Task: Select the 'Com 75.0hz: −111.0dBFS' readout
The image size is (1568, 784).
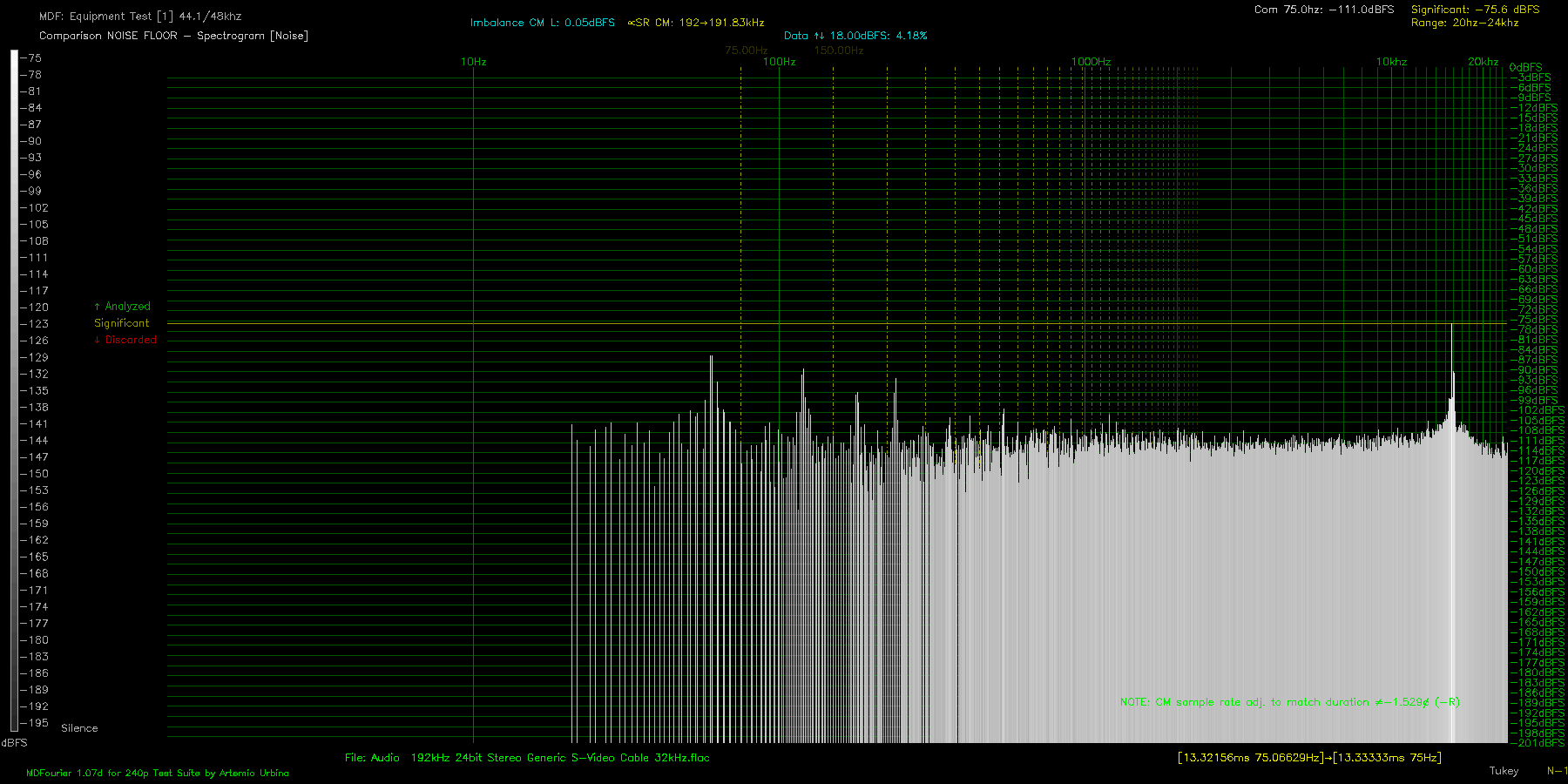Action: tap(1324, 10)
